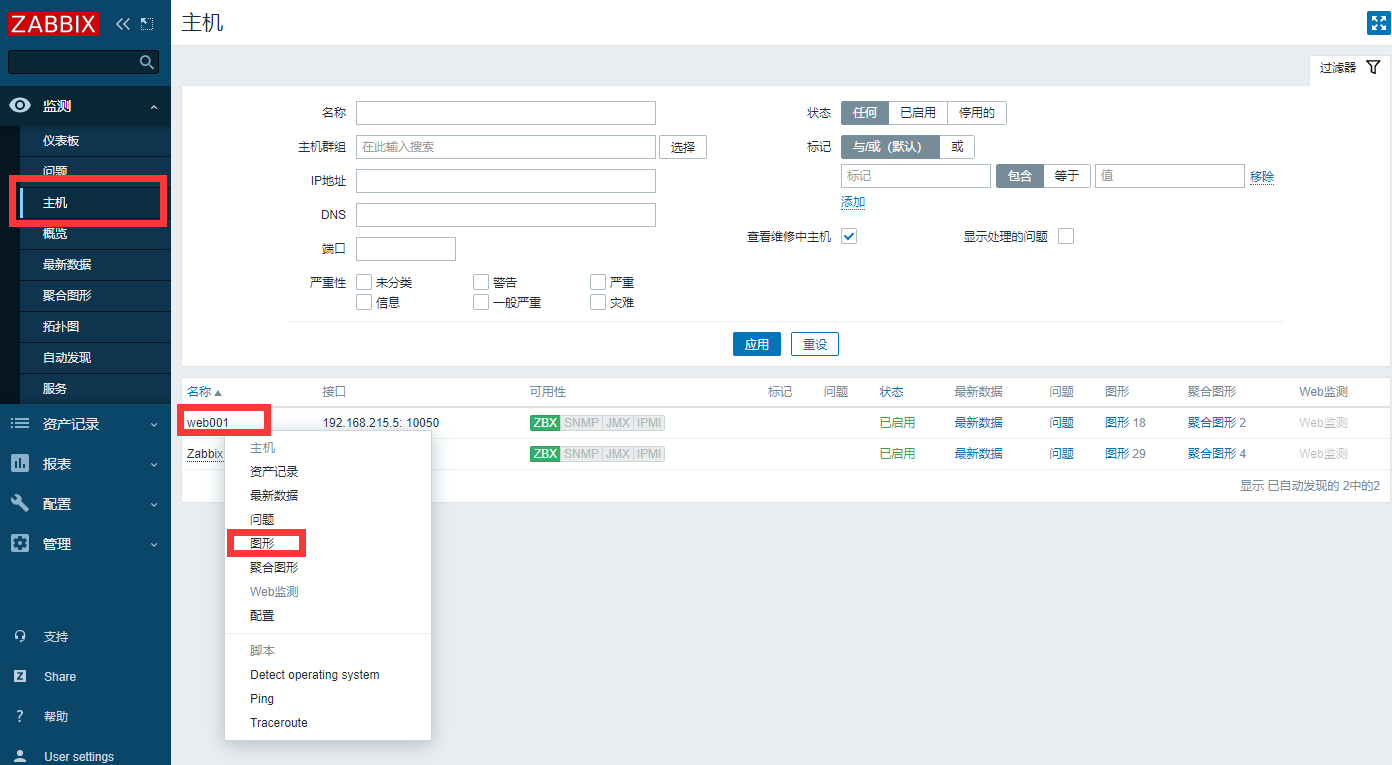Collapse the sidebar with double-chevron icon
Image resolution: width=1392 pixels, height=765 pixels.
click(x=123, y=23)
